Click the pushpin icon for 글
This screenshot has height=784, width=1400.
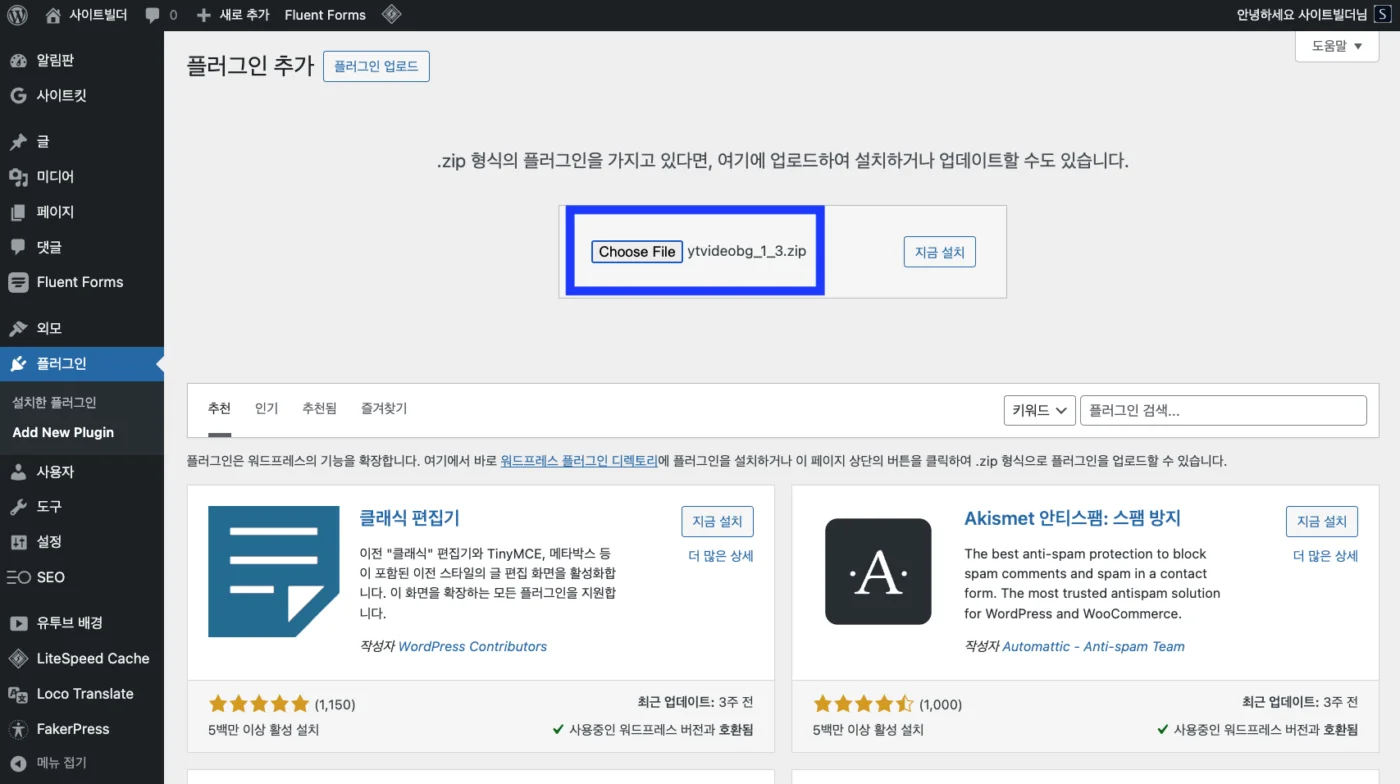[x=18, y=142]
